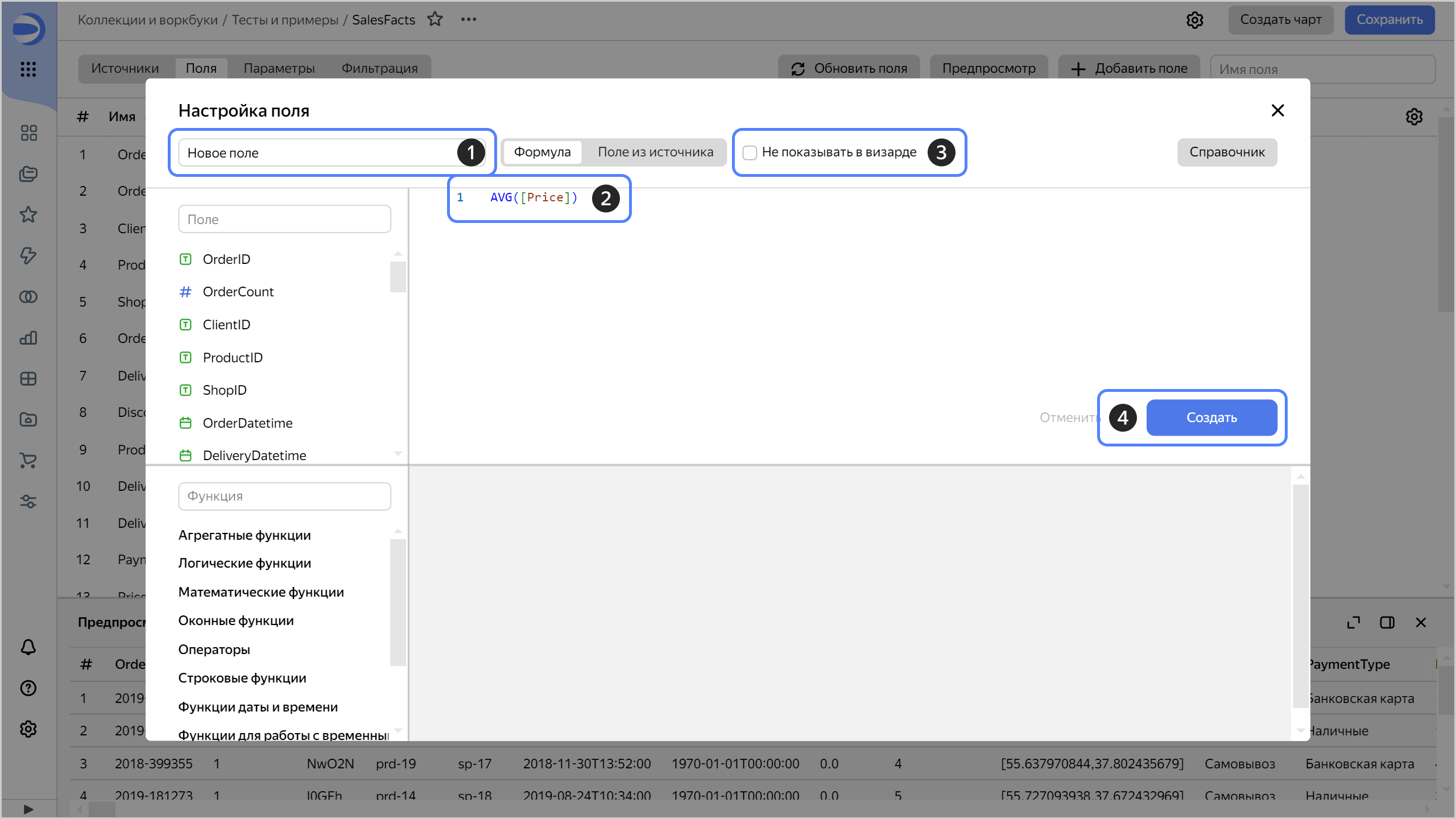Enable the 'Не показывать в визарде' checkbox
This screenshot has height=819, width=1456.
(750, 152)
